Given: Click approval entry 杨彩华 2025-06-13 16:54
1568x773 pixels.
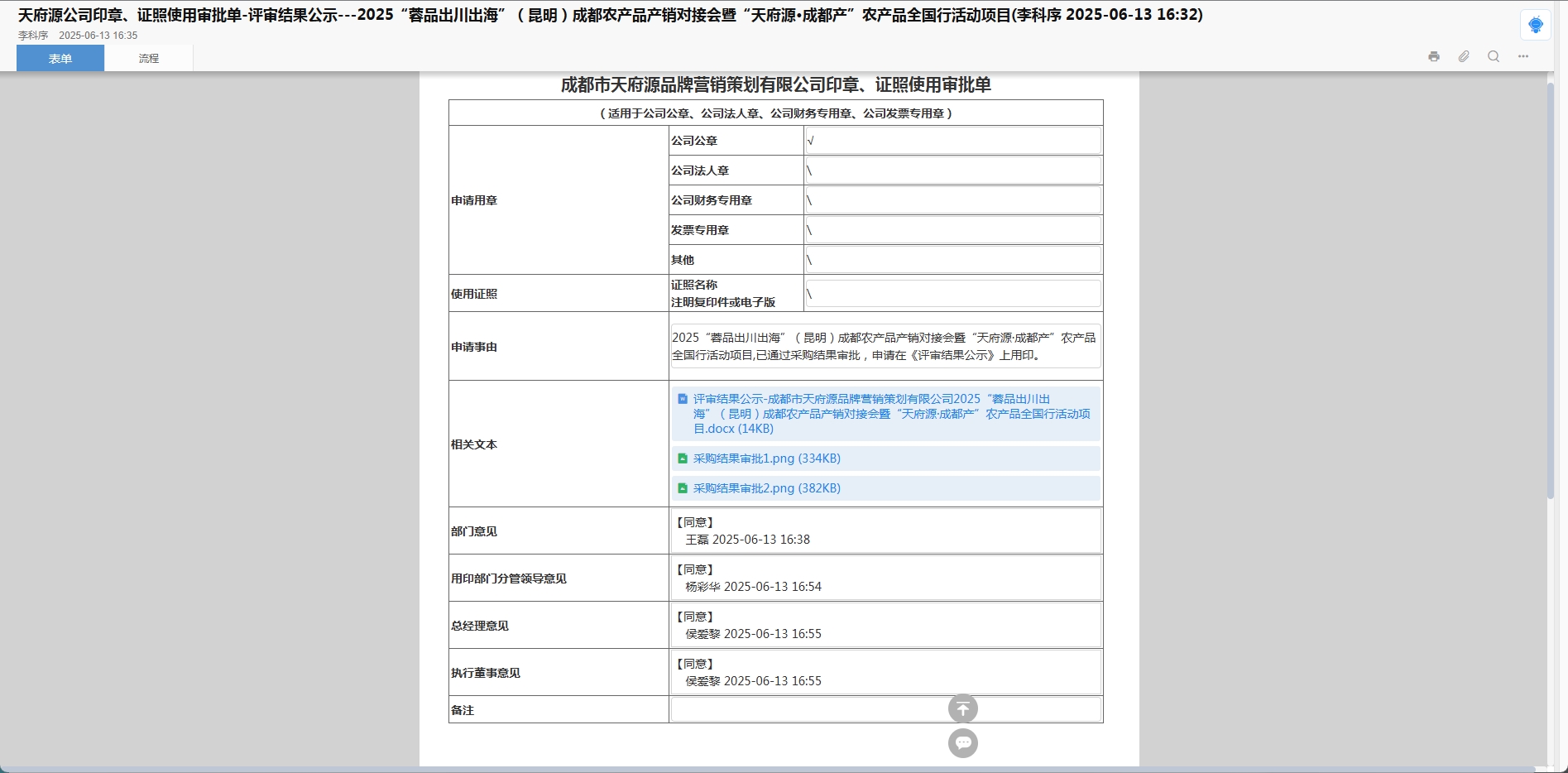Looking at the screenshot, I should [x=754, y=587].
